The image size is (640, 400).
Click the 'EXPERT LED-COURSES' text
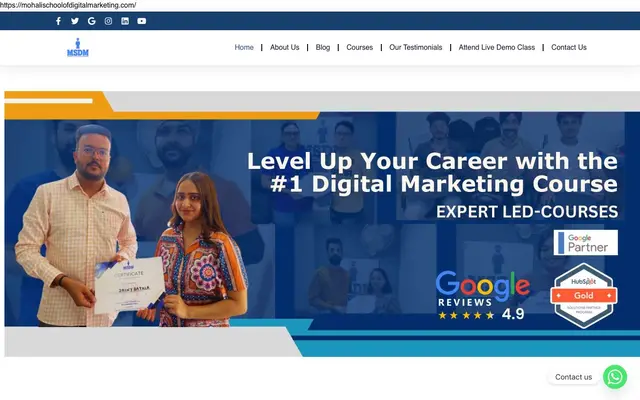tap(527, 212)
